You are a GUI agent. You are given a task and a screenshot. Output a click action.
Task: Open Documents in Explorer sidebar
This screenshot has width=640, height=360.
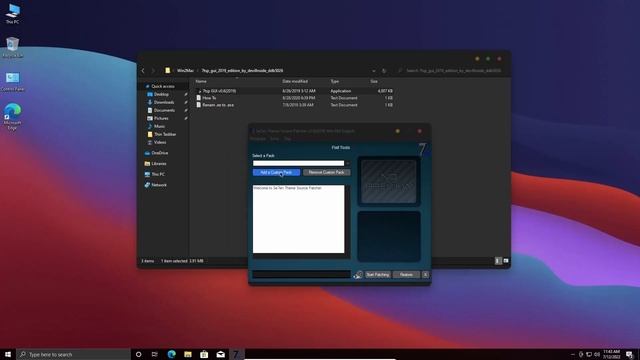(x=164, y=110)
